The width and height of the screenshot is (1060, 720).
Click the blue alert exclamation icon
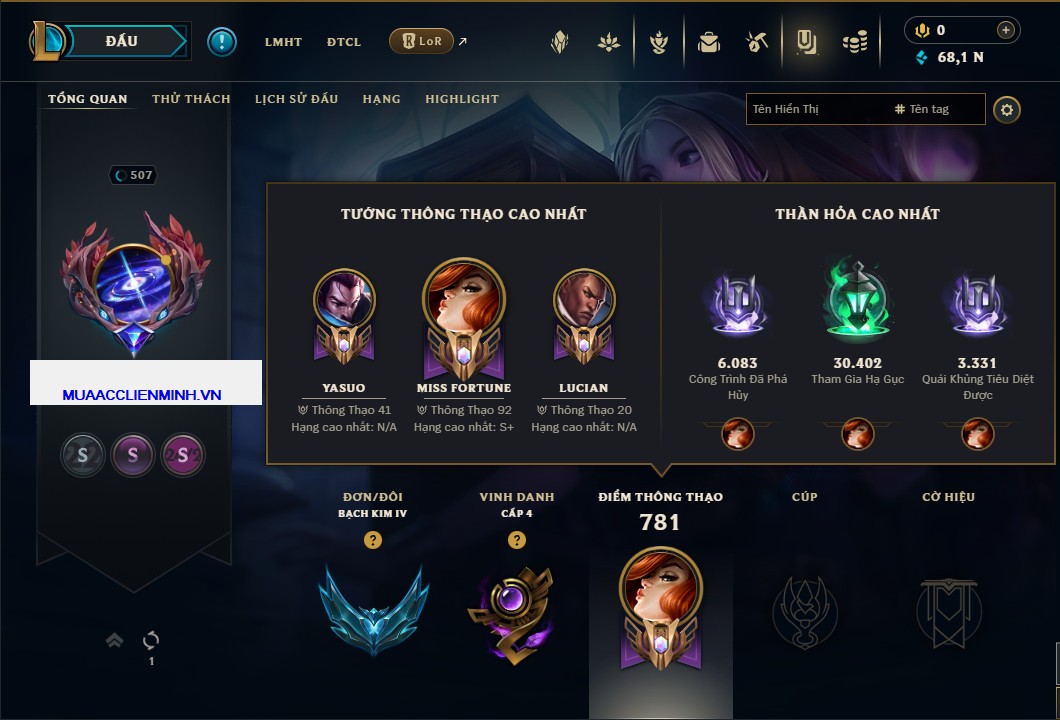click(x=222, y=42)
